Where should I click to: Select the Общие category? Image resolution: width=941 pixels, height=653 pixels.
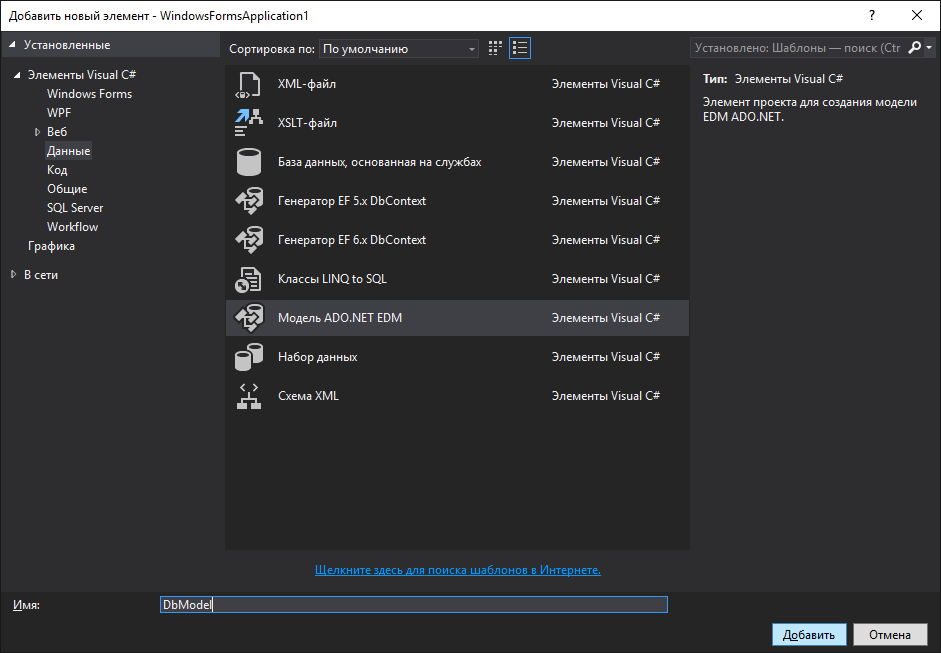(67, 189)
